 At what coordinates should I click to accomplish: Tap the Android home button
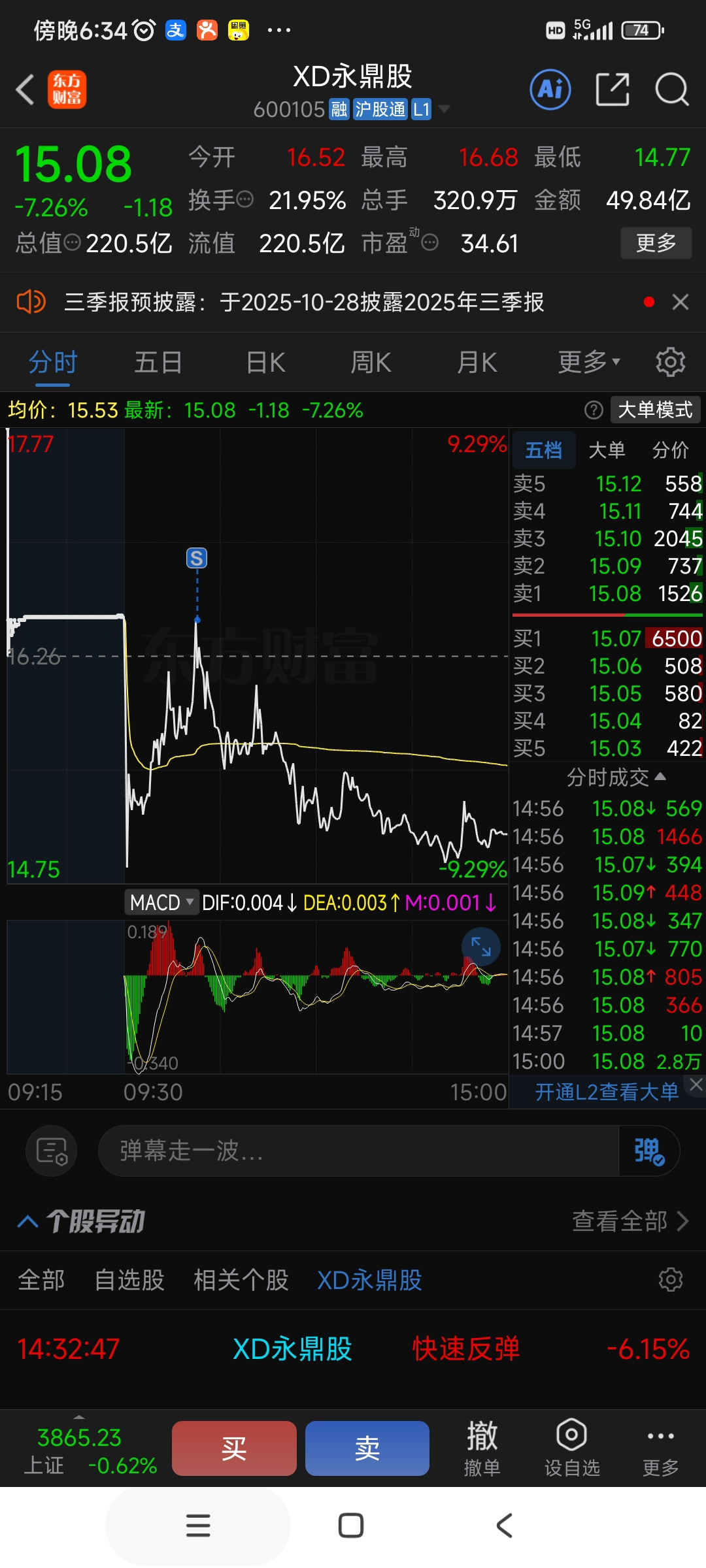coord(351,1526)
